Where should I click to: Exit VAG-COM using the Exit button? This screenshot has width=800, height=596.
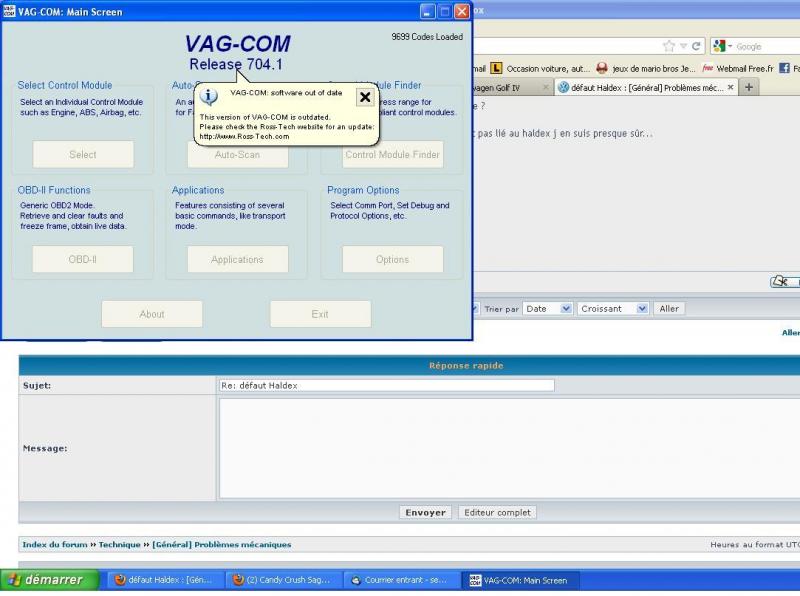click(x=320, y=314)
